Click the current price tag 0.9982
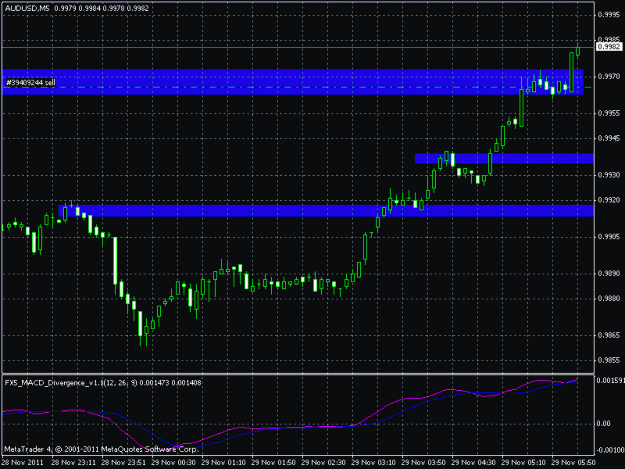This screenshot has width=625, height=469. tap(609, 47)
